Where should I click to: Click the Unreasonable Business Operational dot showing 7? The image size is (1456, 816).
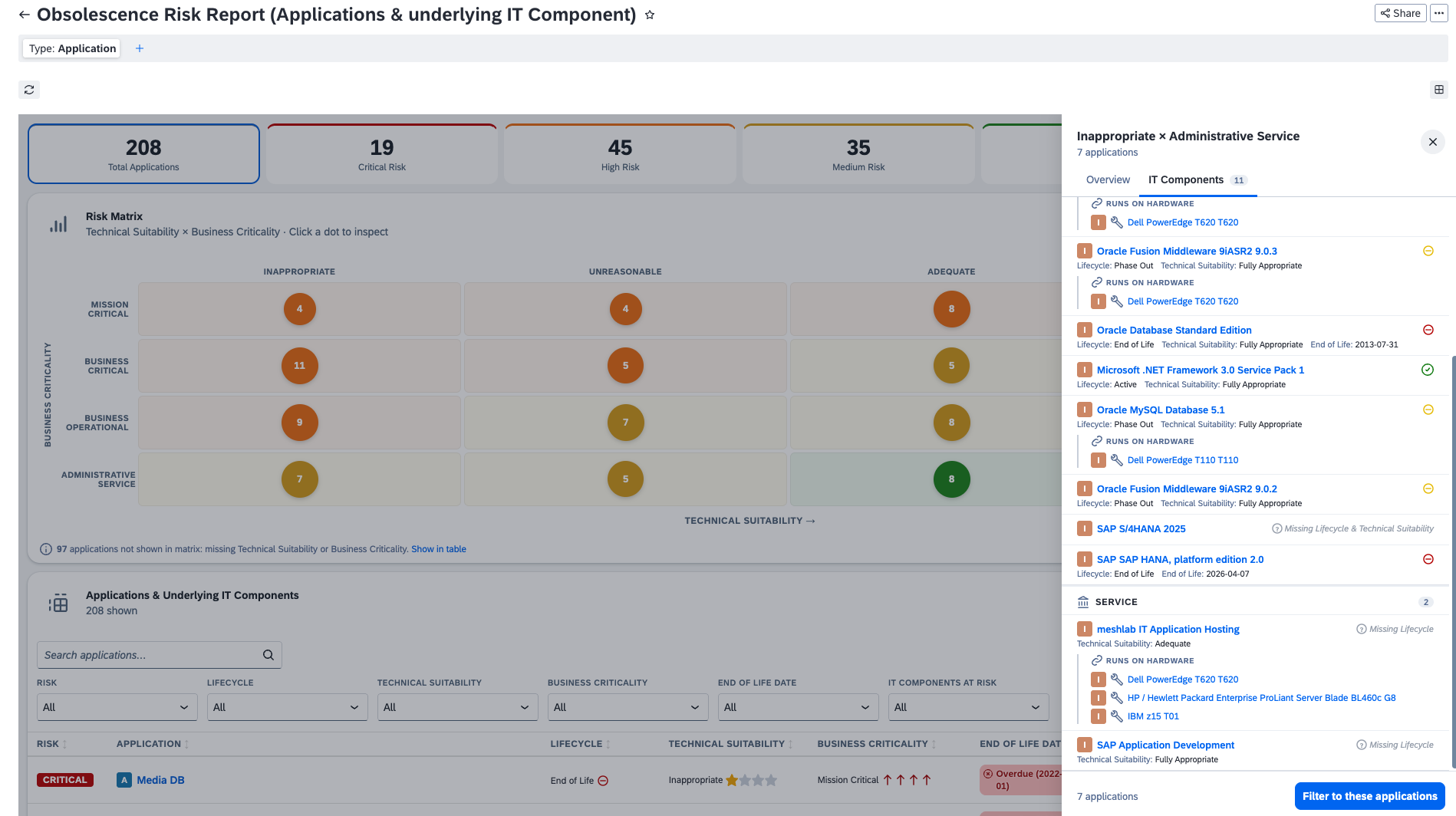tap(626, 423)
